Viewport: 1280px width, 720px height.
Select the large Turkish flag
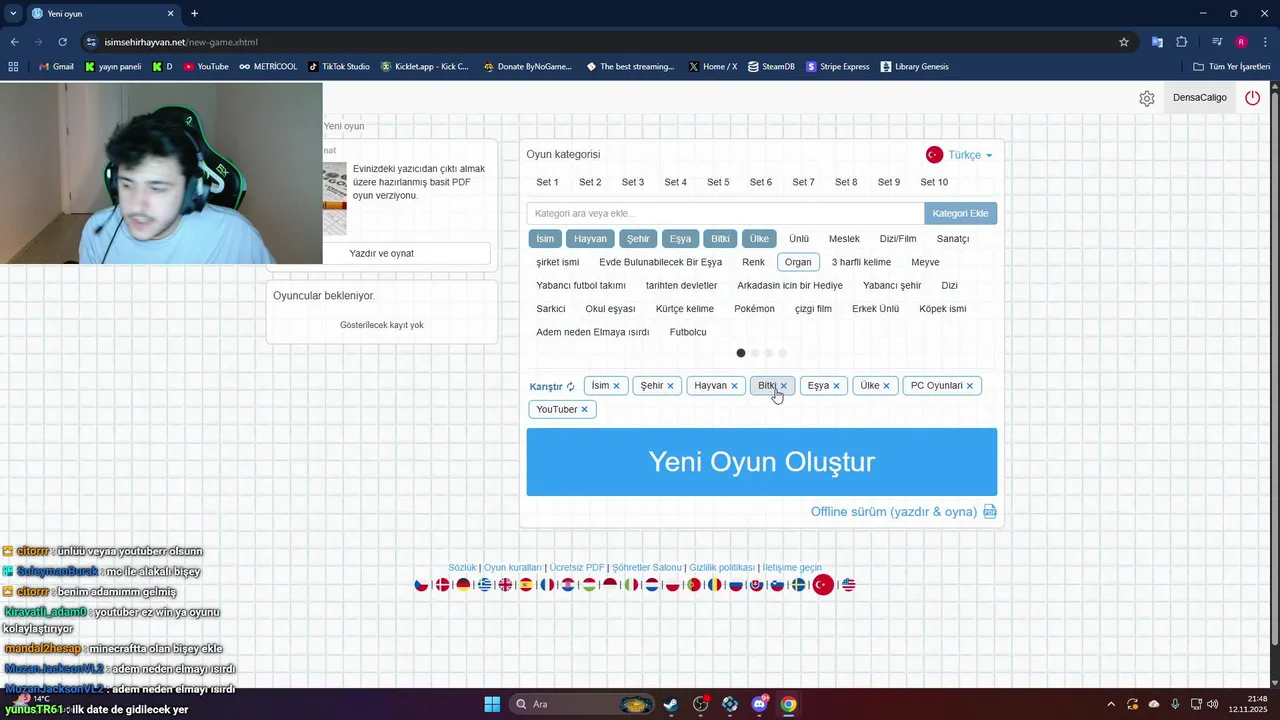pos(823,585)
